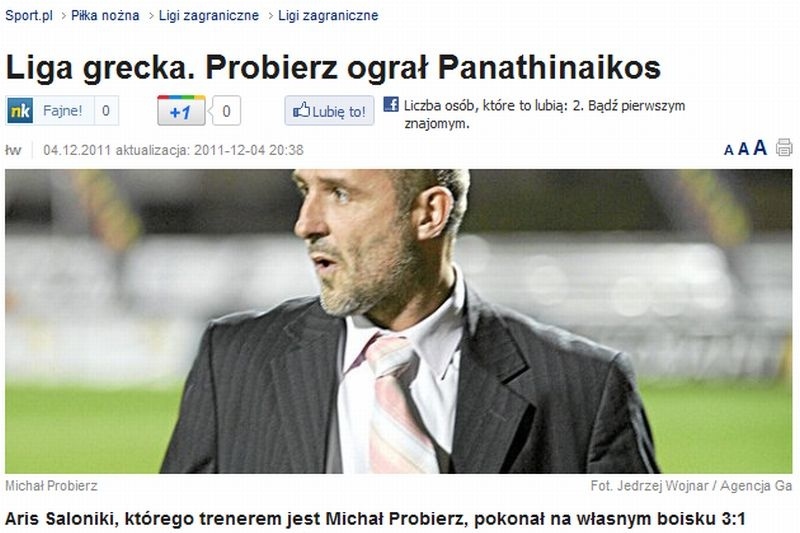Click the nk social network icon
The height and width of the screenshot is (533, 800).
click(20, 110)
